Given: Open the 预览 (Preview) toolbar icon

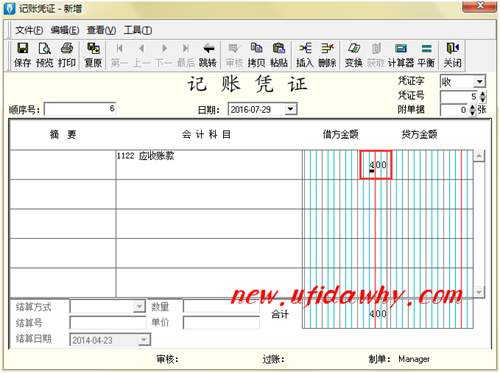Looking at the screenshot, I should pos(44,55).
